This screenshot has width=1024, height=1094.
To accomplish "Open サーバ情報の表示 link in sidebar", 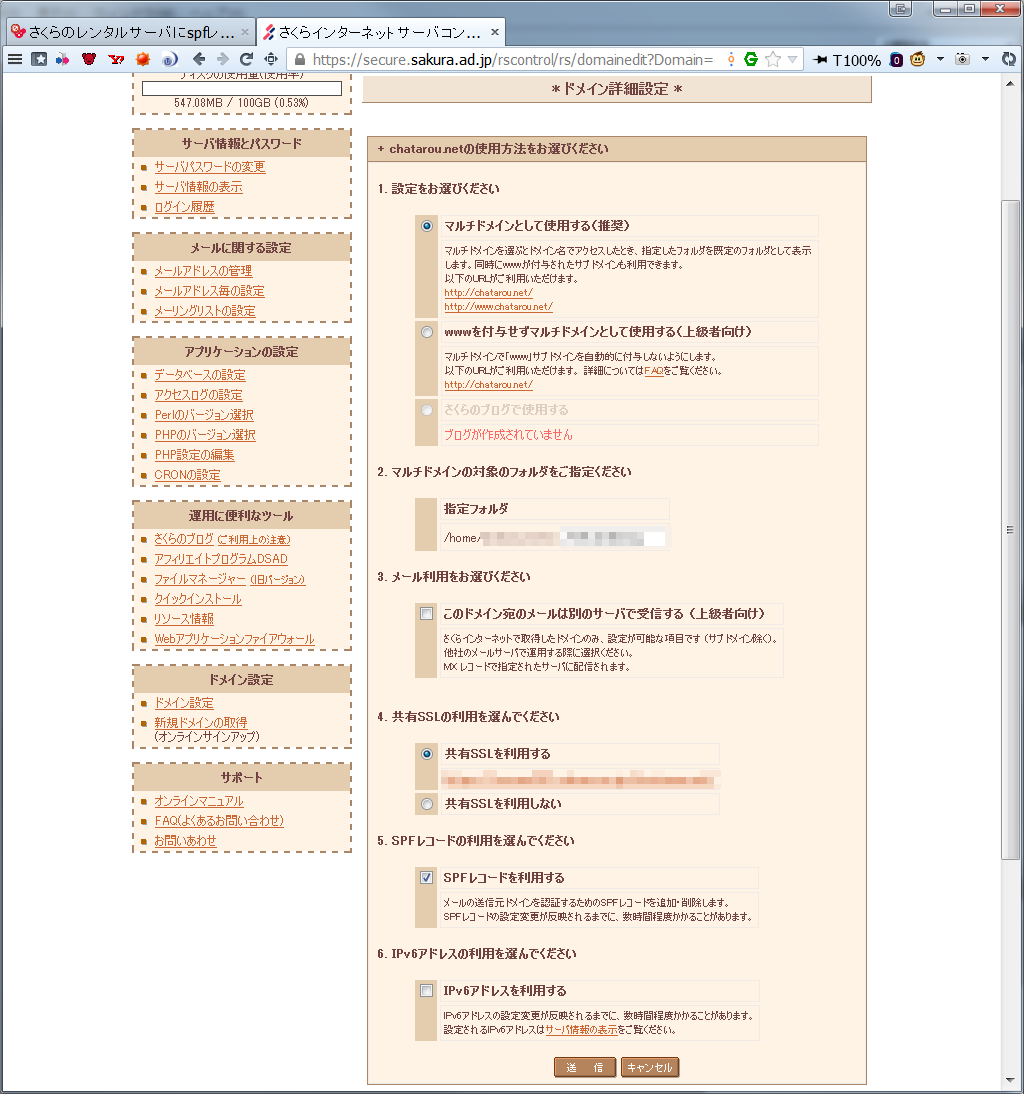I will click(x=199, y=187).
